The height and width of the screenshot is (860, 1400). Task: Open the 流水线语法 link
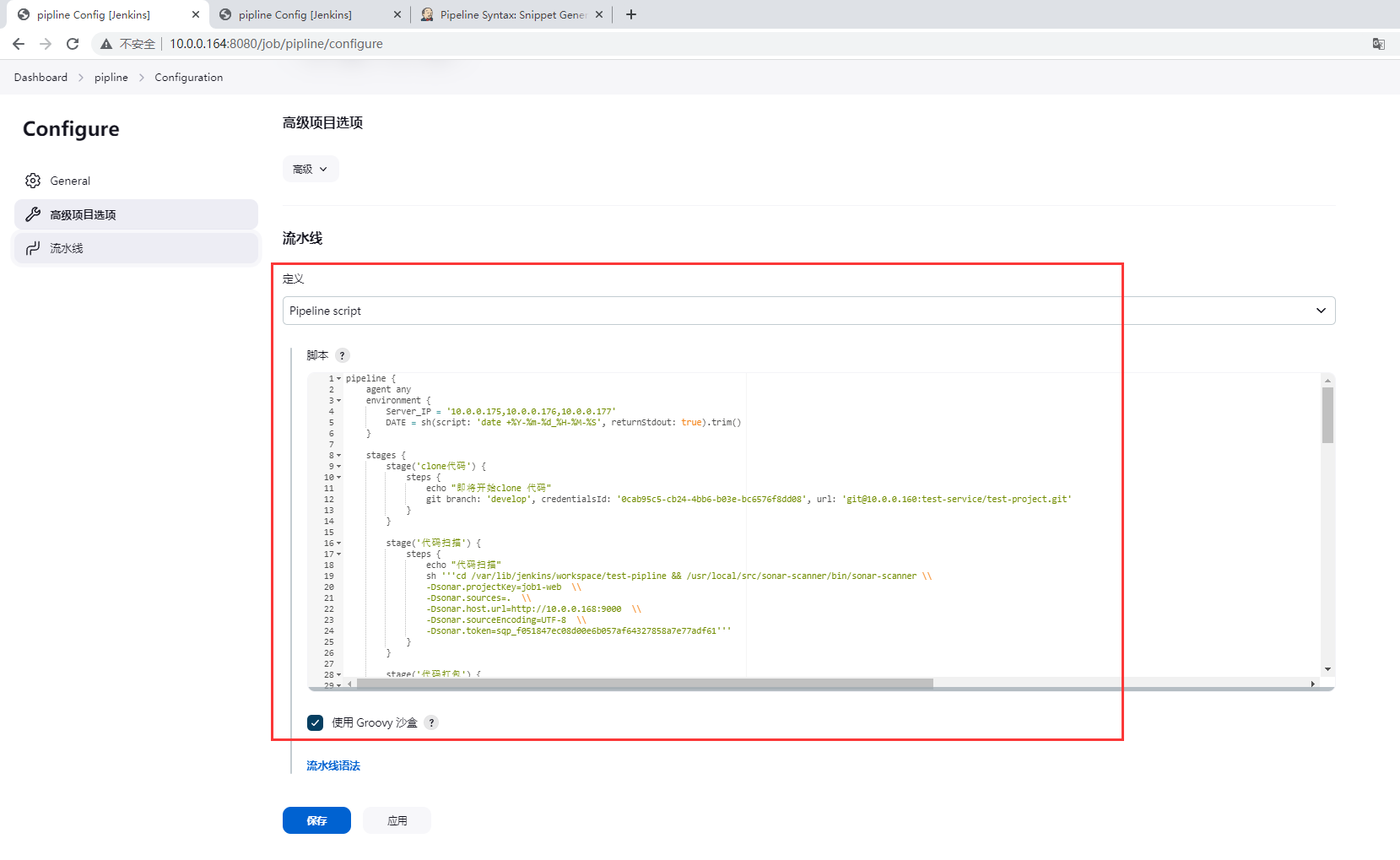point(333,765)
